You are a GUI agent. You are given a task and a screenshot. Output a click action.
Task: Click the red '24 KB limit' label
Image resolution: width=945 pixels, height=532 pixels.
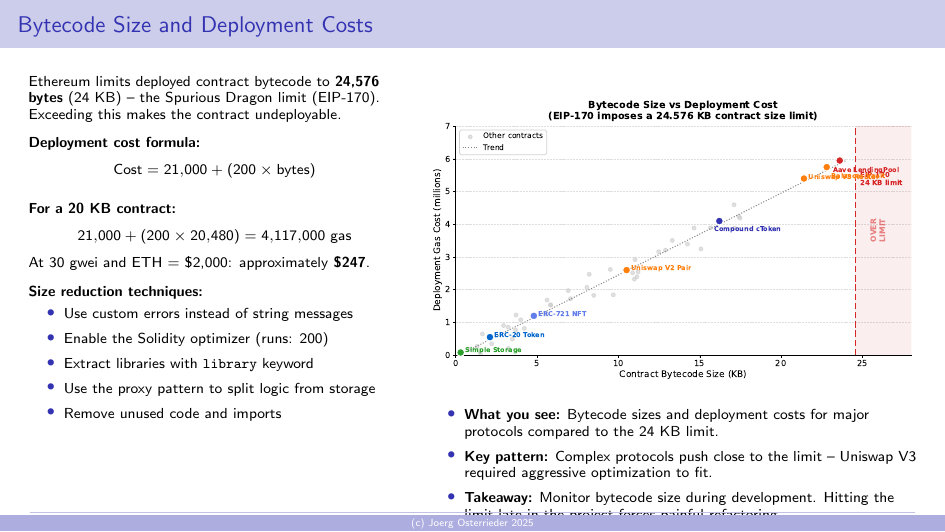pos(881,183)
